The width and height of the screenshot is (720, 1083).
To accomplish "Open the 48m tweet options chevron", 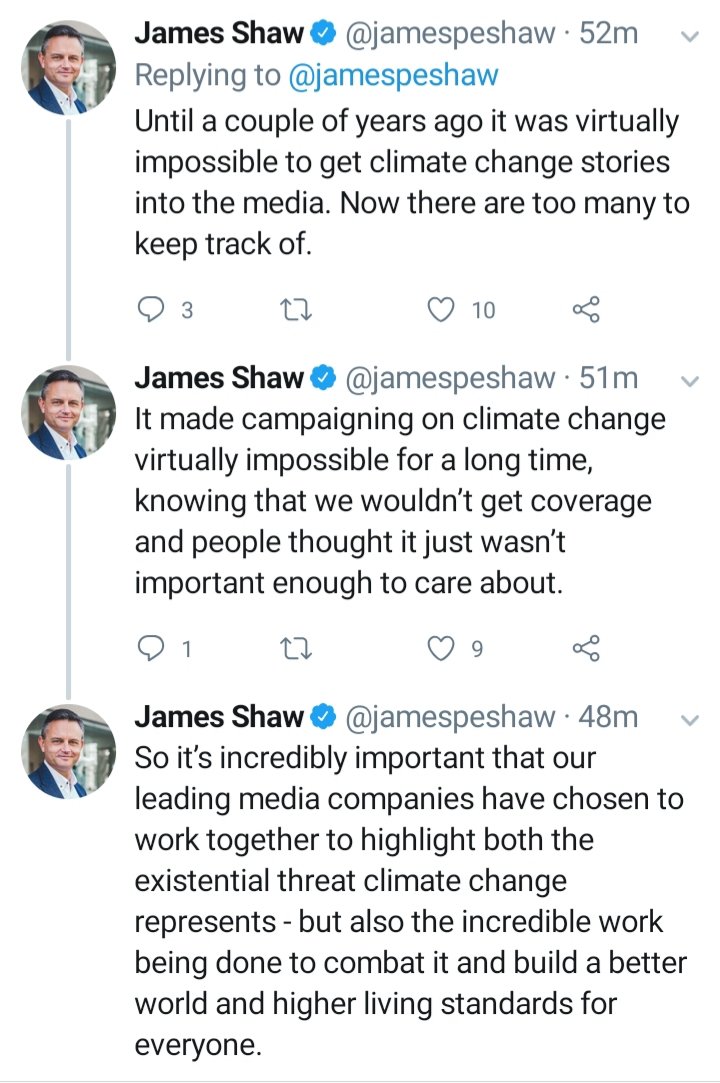I will (x=688, y=719).
